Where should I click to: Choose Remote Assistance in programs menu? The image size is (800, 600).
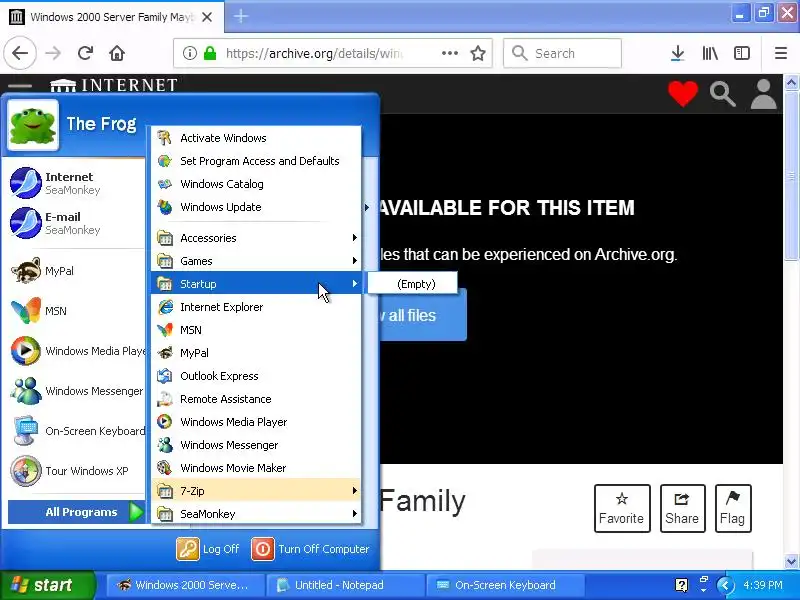[x=256, y=398]
